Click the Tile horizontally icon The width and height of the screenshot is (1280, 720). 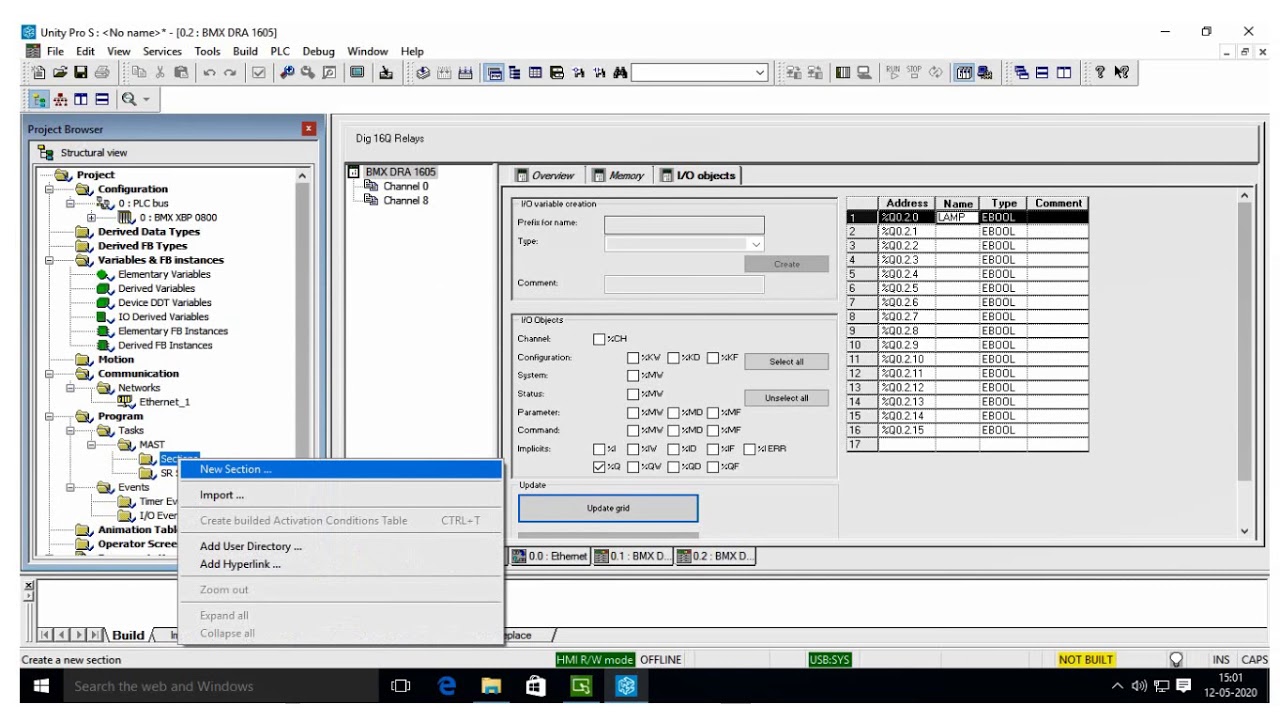(x=1042, y=72)
